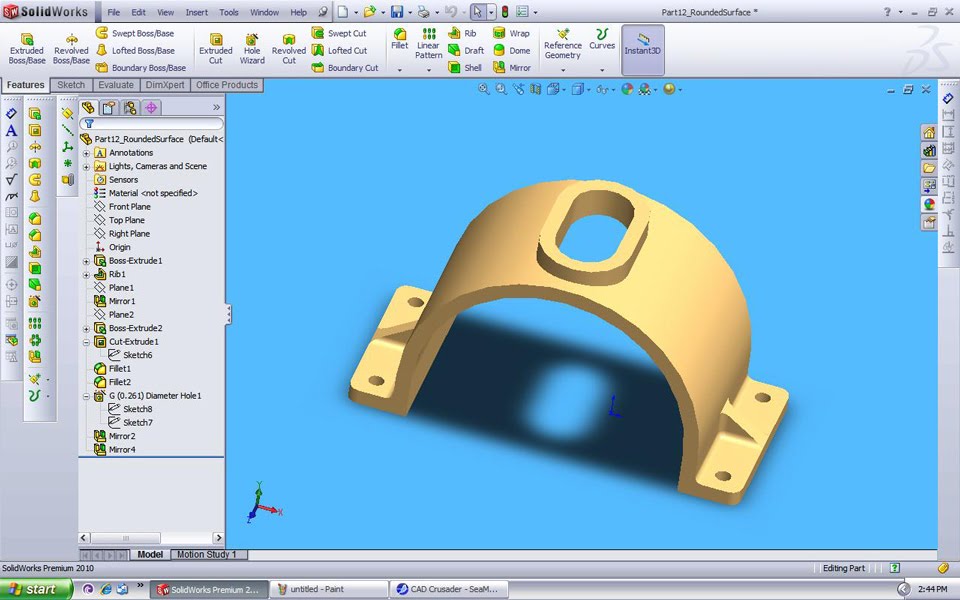The image size is (960, 600).
Task: Open the Insert menu
Action: click(196, 12)
